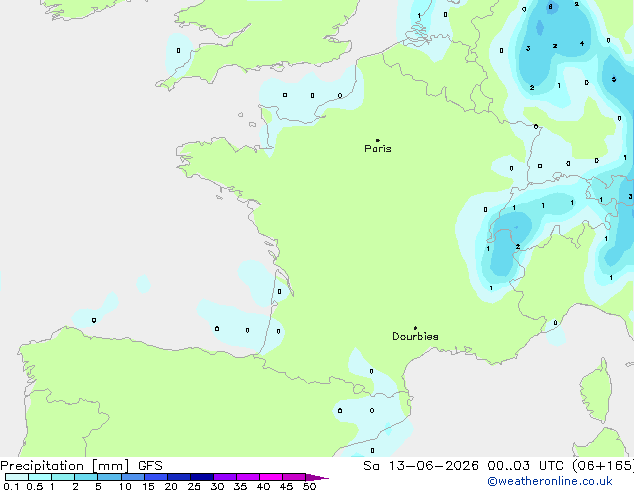Select the 25–30 mm legend swatch
This screenshot has height=490, width=634.
click(201, 477)
